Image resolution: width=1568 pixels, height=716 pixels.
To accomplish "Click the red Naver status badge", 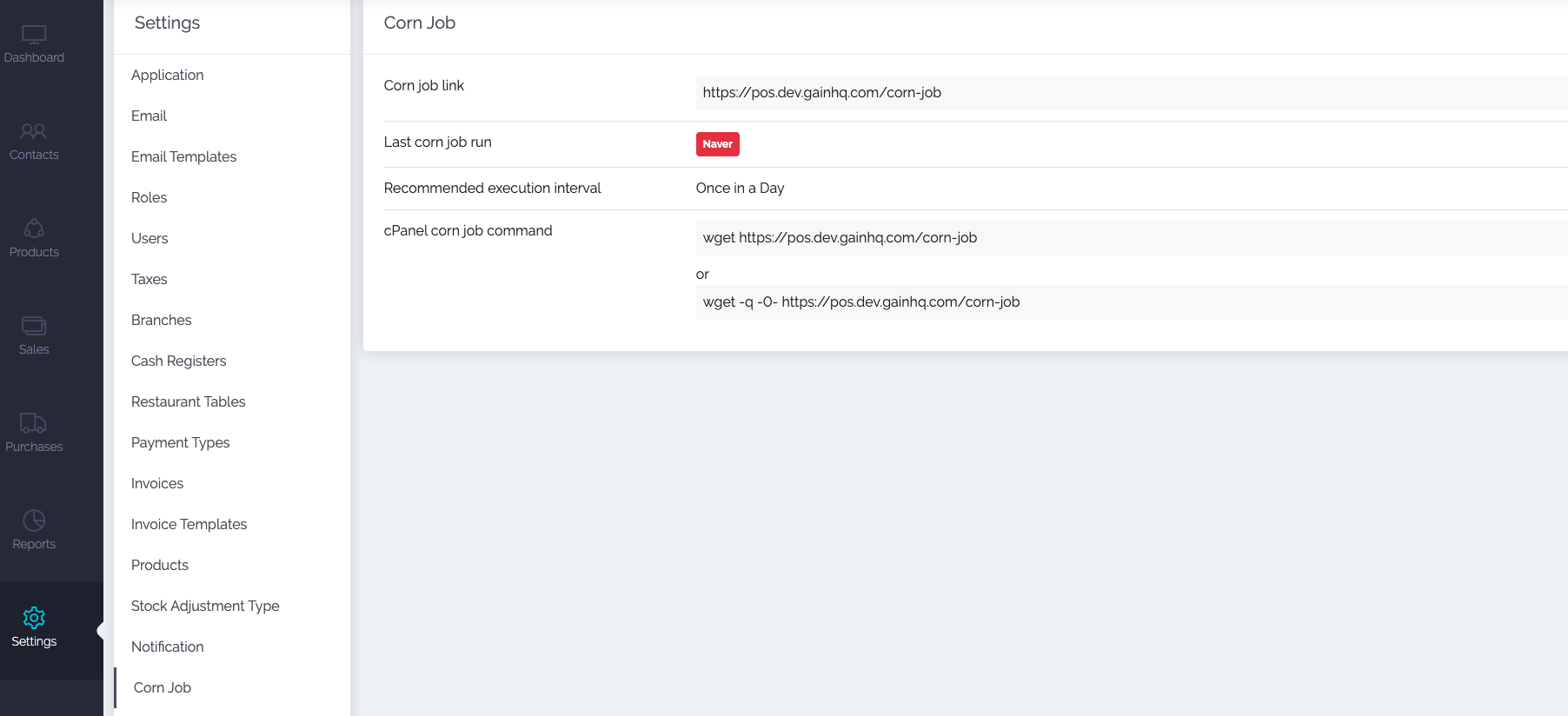I will pos(717,144).
